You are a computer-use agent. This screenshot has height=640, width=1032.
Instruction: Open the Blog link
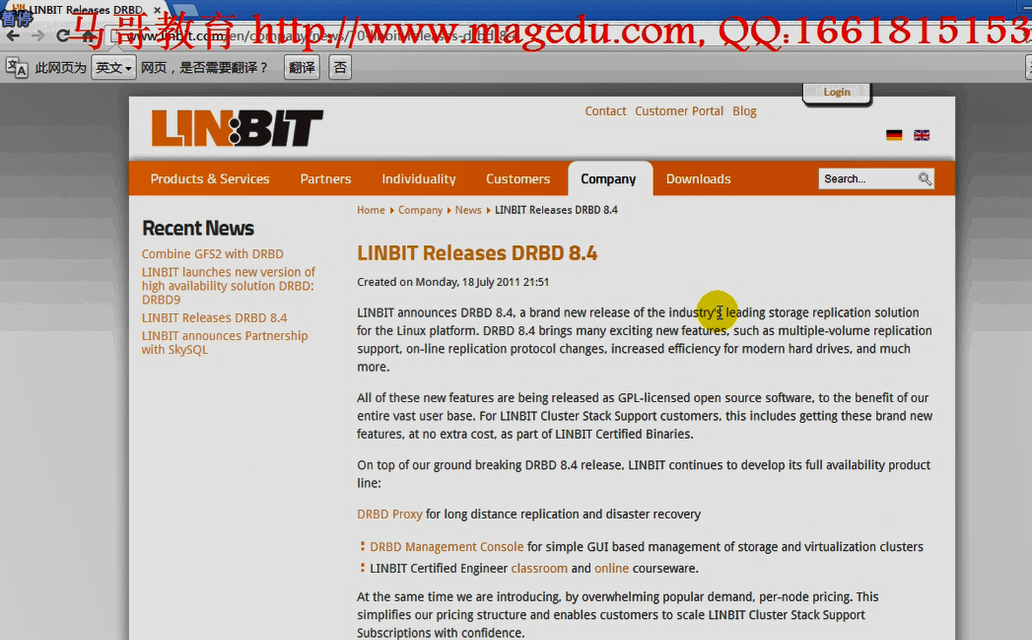pyautogui.click(x=744, y=111)
